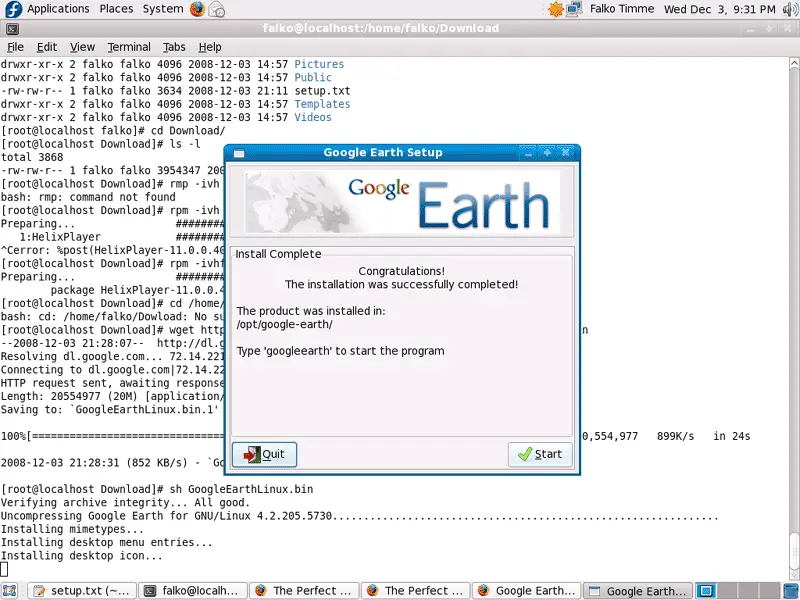The width and height of the screenshot is (800, 600).
Task: Open the mail launcher in the top panel
Action: (217, 9)
